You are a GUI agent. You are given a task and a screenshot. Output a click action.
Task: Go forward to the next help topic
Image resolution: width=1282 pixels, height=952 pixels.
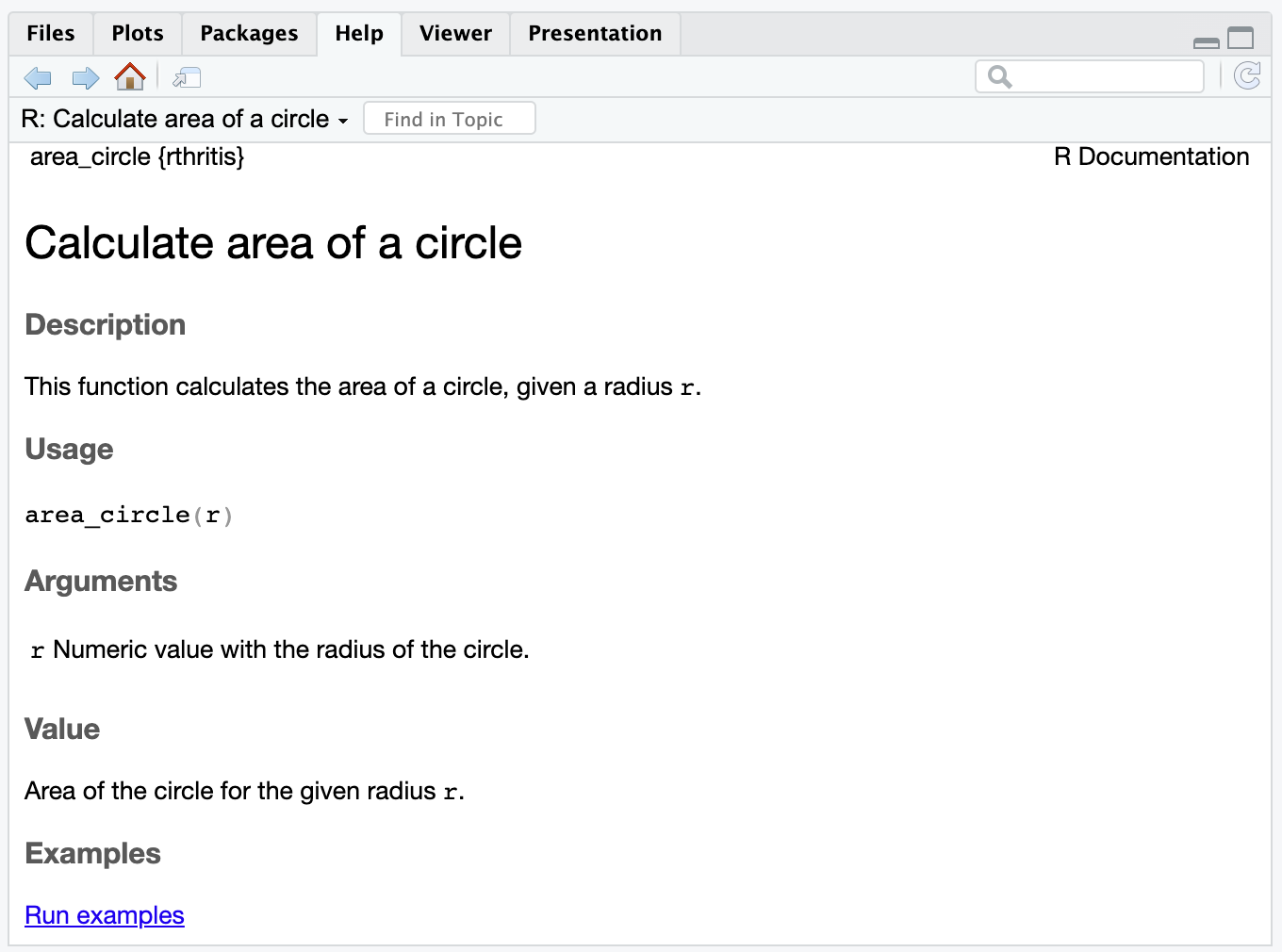tap(85, 78)
